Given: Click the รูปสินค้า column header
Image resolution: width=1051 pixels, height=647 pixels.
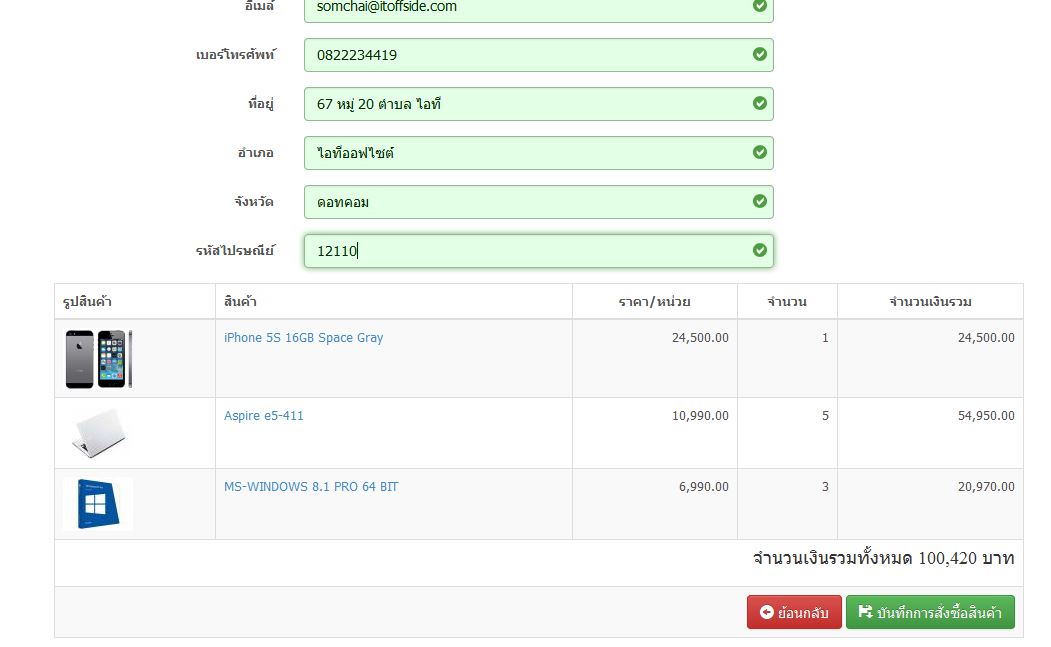Looking at the screenshot, I should [87, 302].
